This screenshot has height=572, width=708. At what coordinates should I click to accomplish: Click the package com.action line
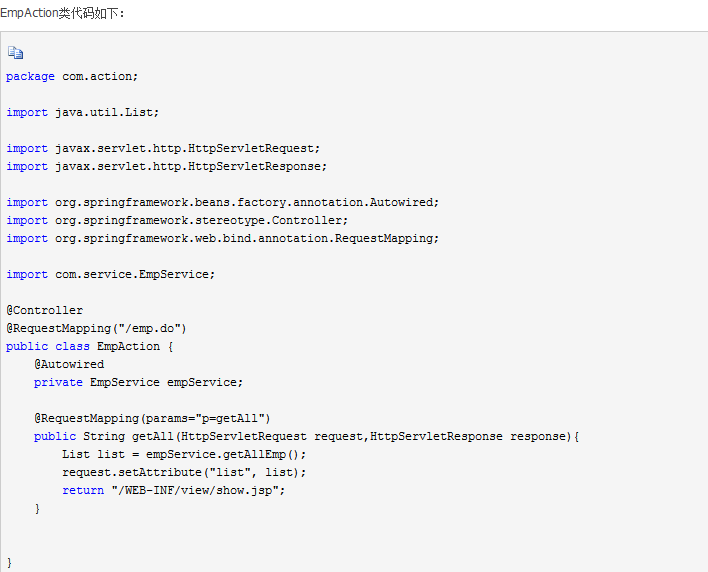click(72, 76)
